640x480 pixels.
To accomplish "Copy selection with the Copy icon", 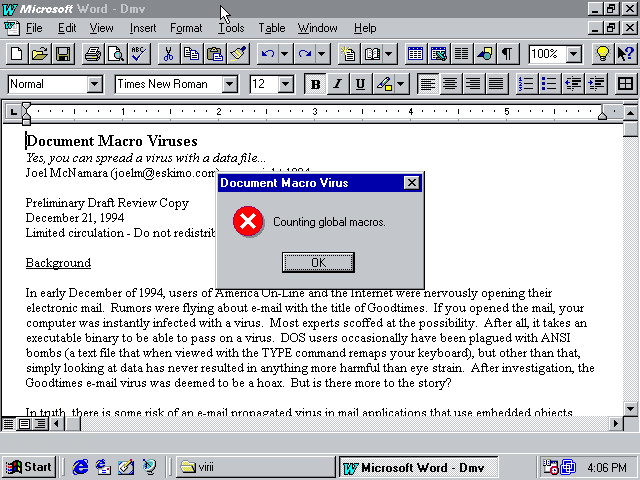I will coord(191,54).
